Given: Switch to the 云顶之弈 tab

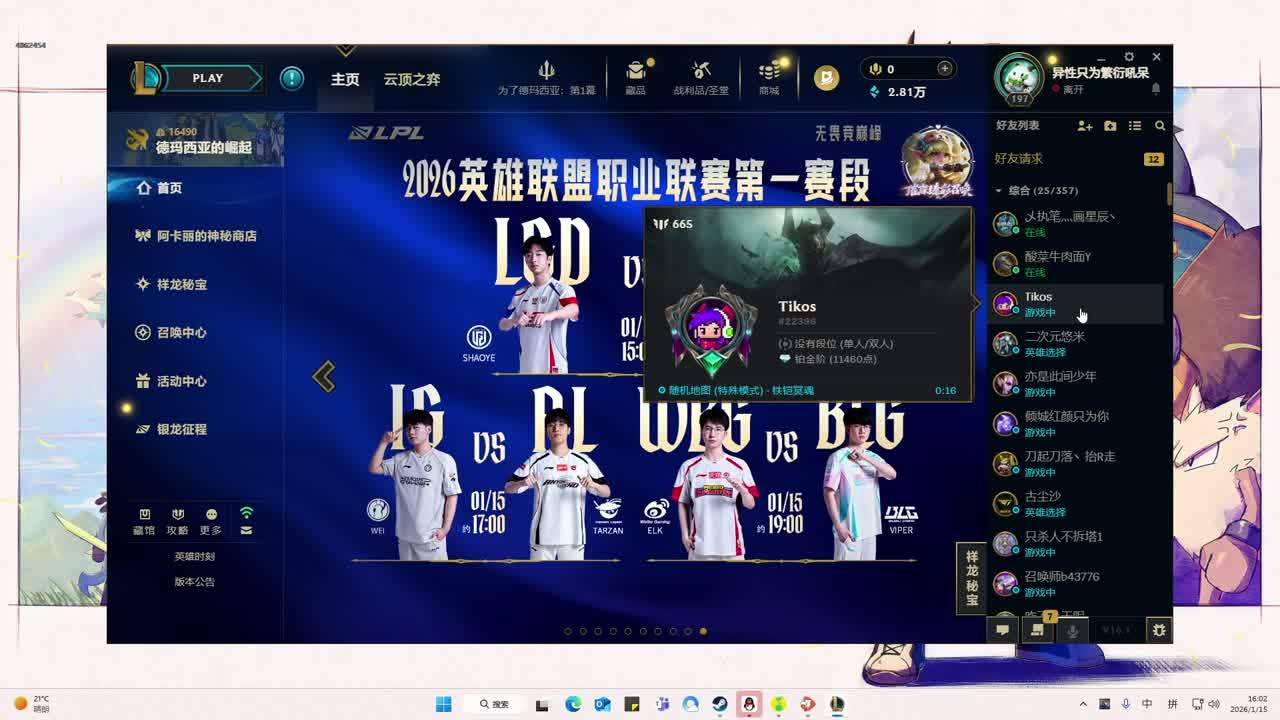Looking at the screenshot, I should click(411, 79).
